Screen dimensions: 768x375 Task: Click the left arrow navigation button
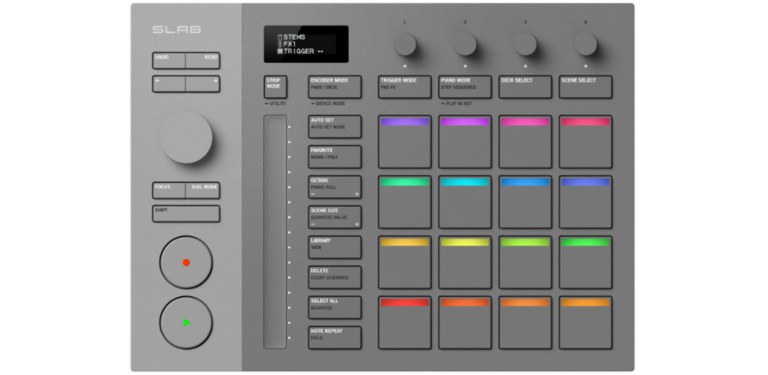[169, 84]
